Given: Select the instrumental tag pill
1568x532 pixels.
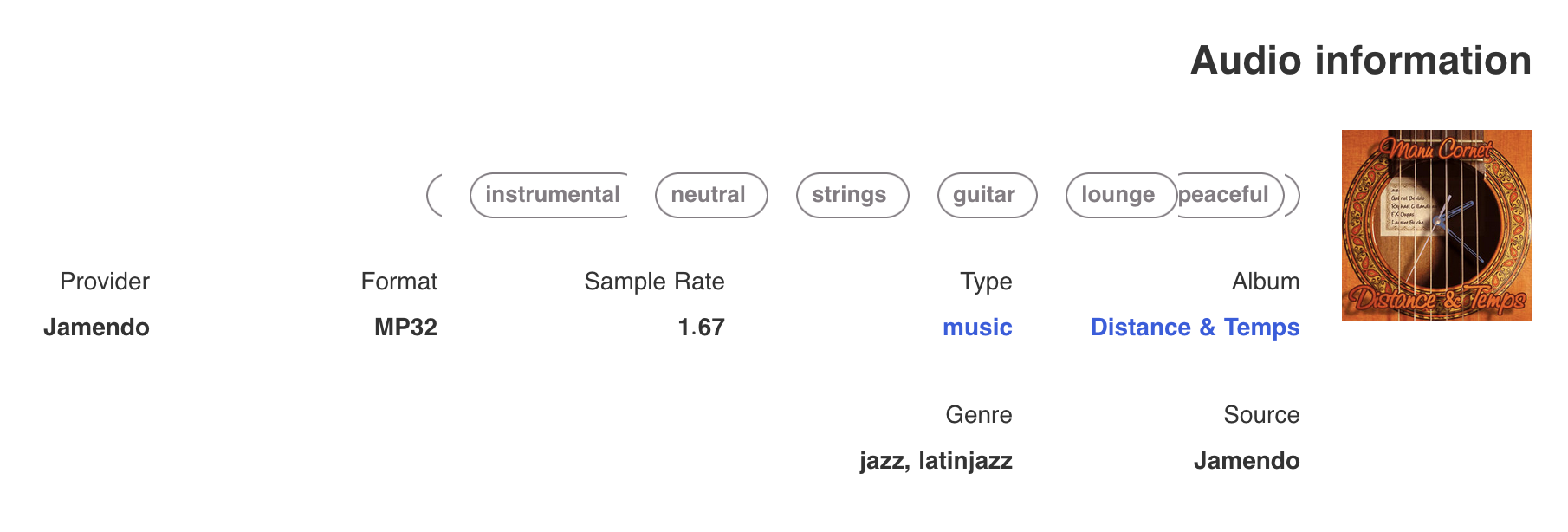Looking at the screenshot, I should point(548,195).
